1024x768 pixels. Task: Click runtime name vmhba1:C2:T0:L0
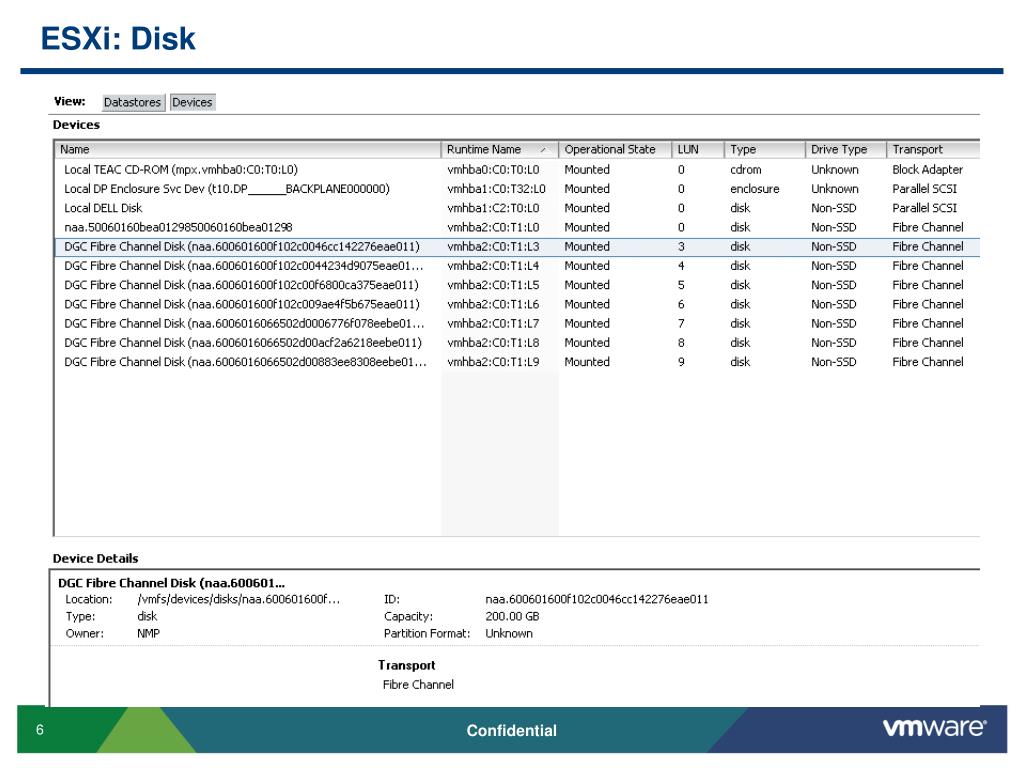point(493,208)
